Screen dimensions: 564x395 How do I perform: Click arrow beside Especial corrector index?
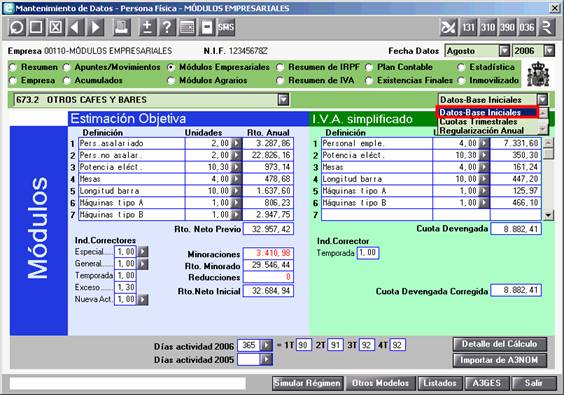(143, 251)
